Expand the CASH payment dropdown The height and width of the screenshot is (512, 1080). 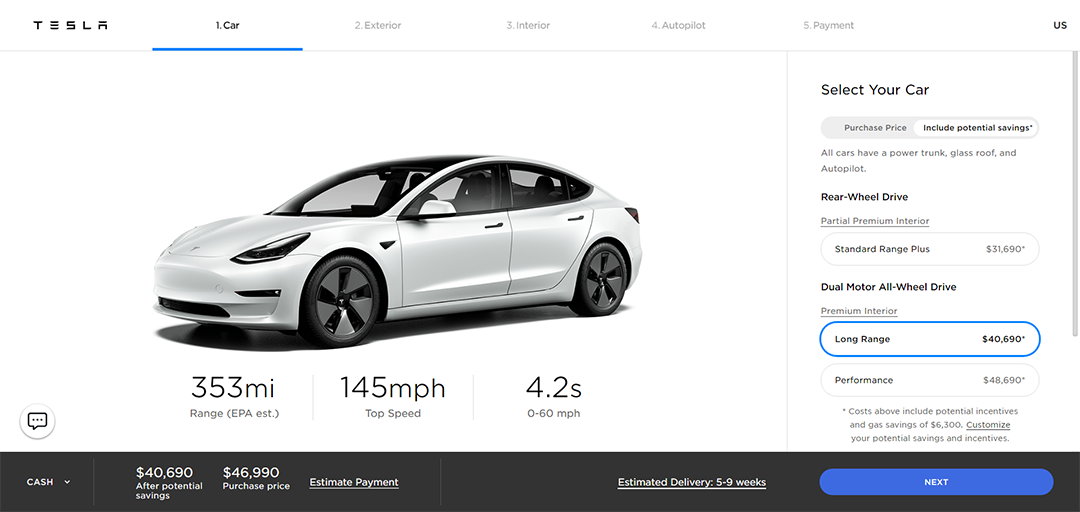[48, 482]
